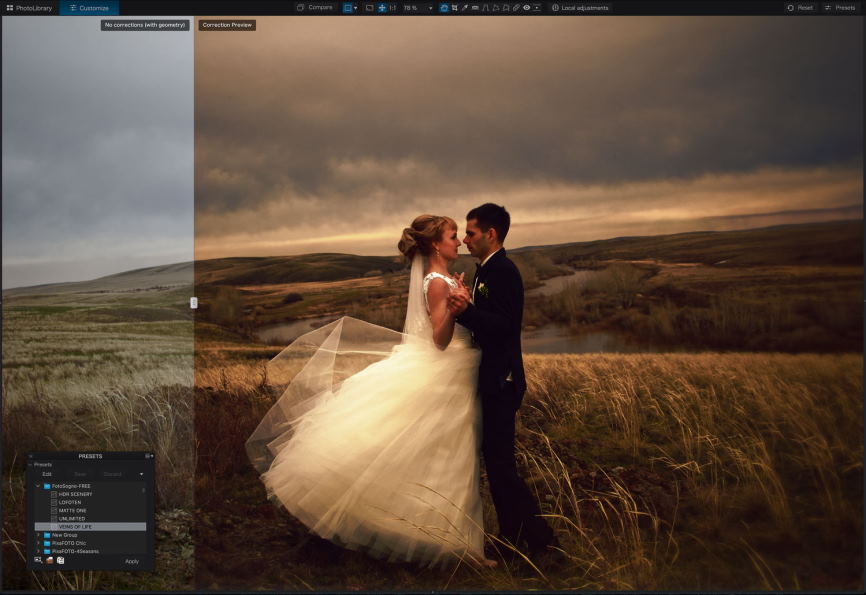The height and width of the screenshot is (595, 866).
Task: Click Edit in the Presets panel
Action: [x=47, y=474]
